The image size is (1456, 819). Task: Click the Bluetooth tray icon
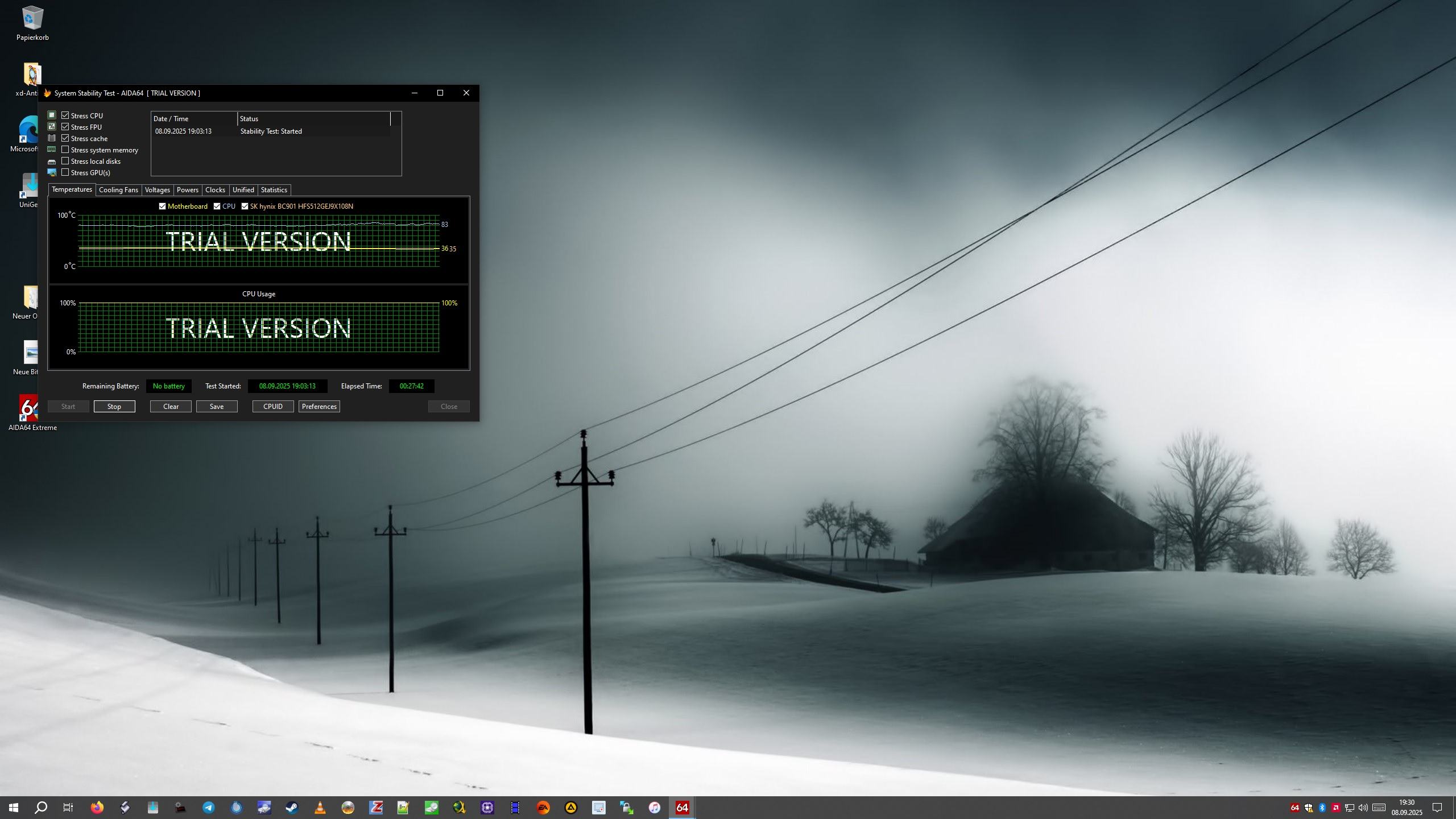point(1322,808)
